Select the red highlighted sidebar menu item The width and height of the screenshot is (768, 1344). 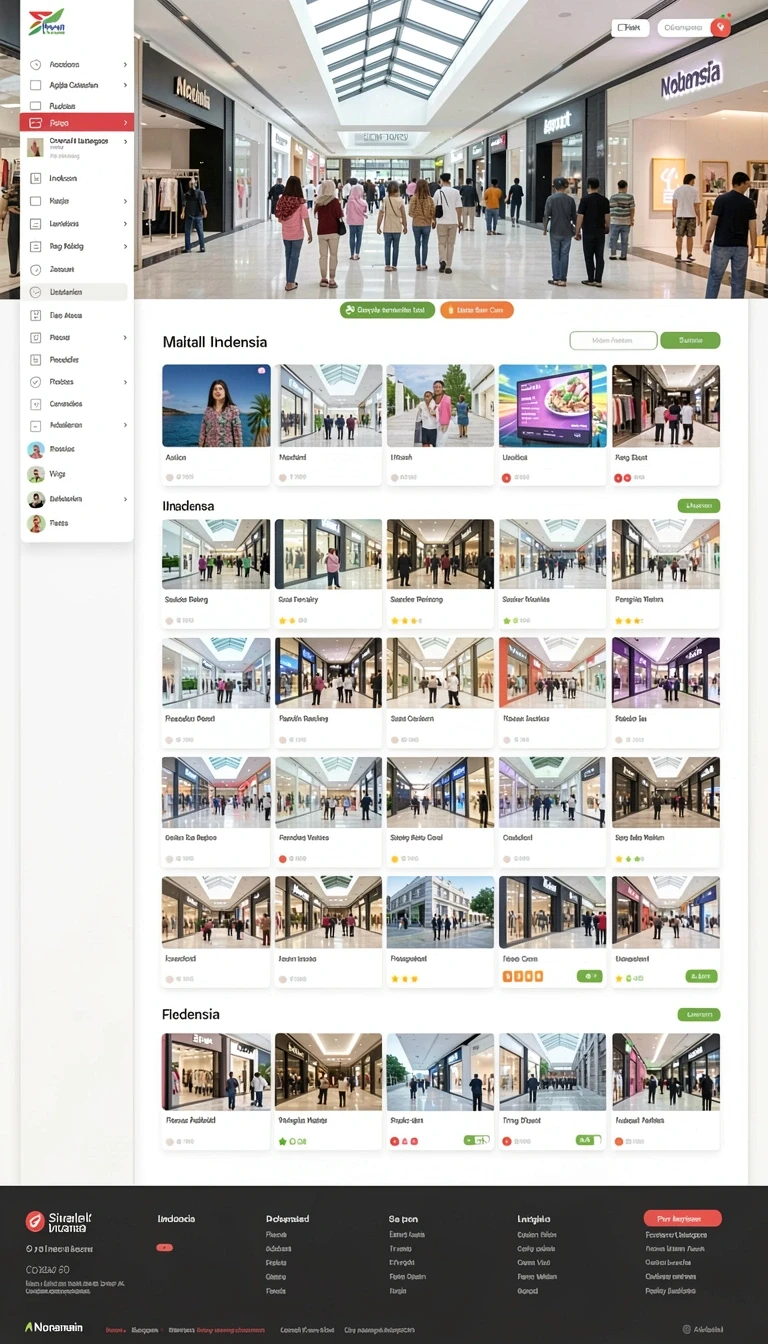pyautogui.click(x=76, y=123)
